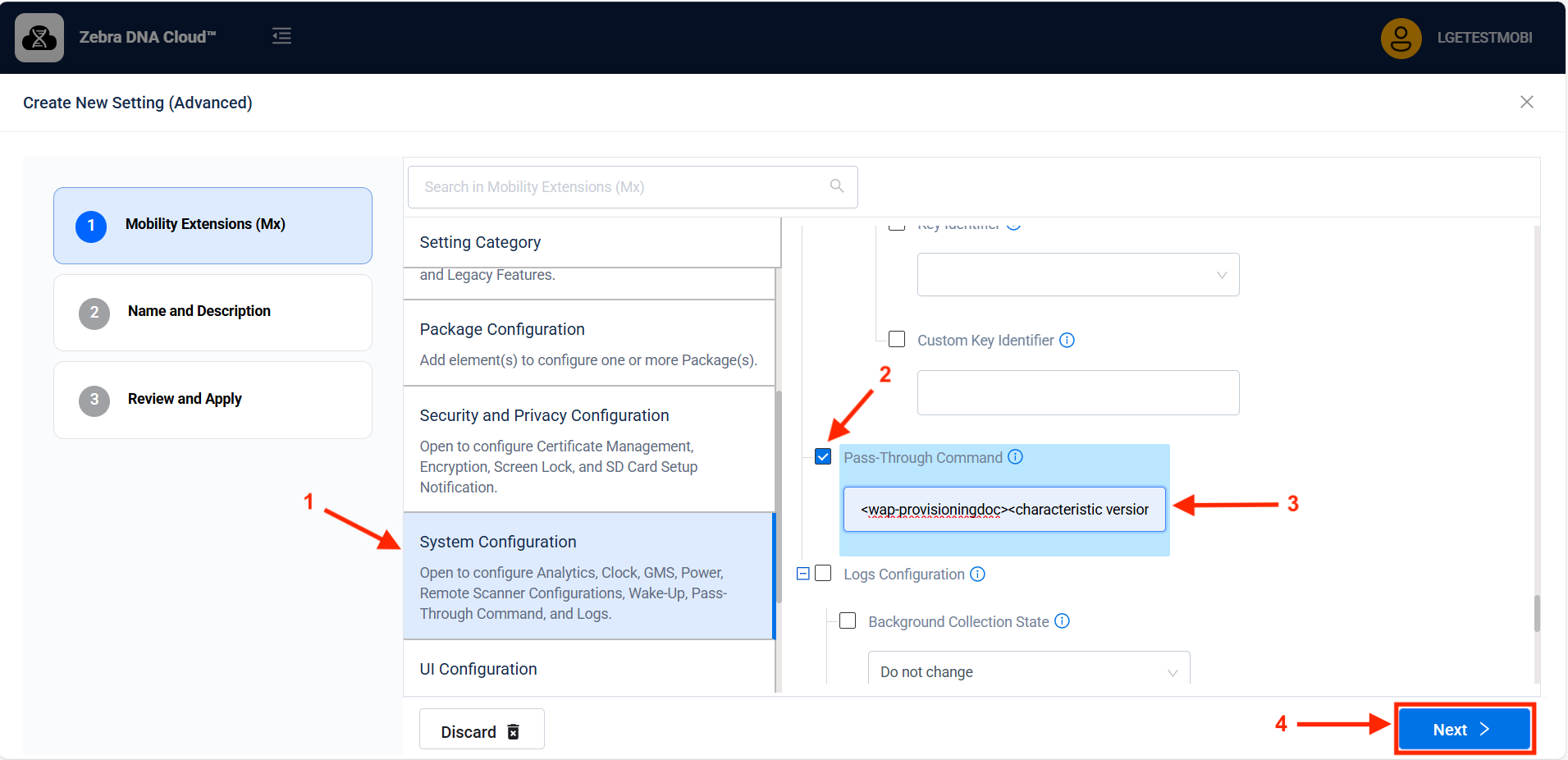This screenshot has height=760, width=1568.
Task: Click the search magnifier icon
Action: click(836, 186)
